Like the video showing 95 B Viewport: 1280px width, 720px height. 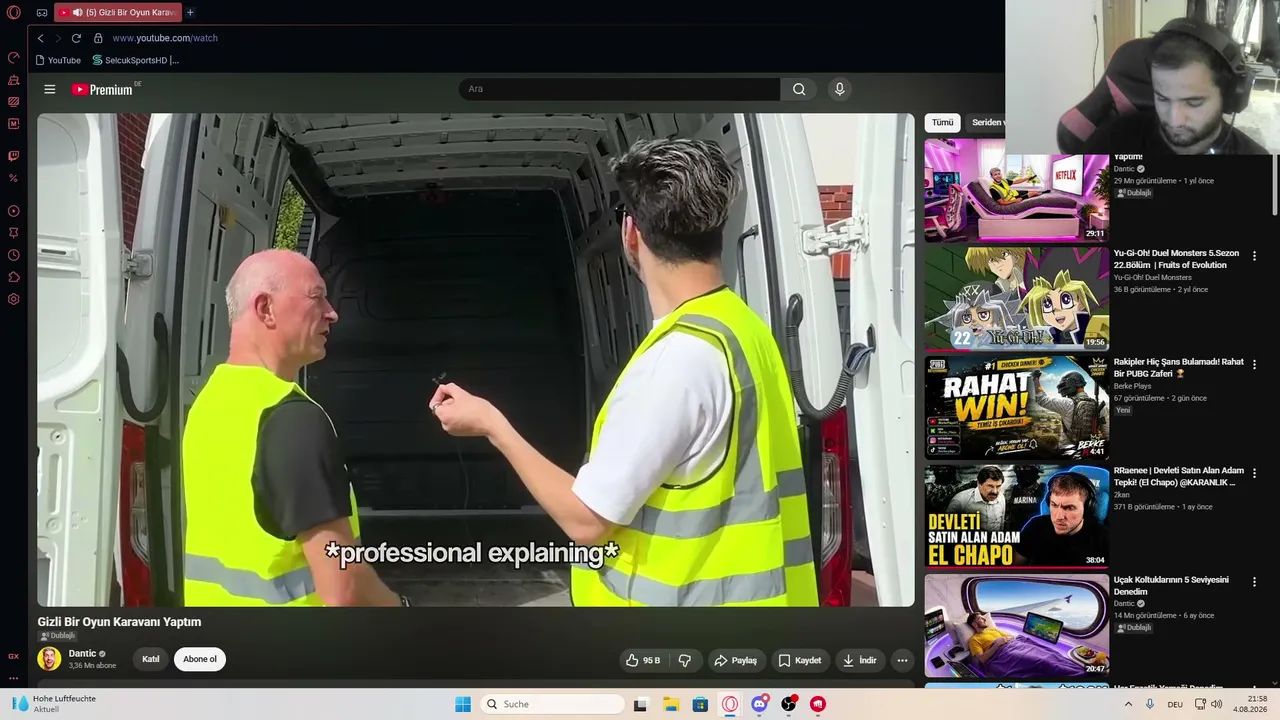point(644,660)
